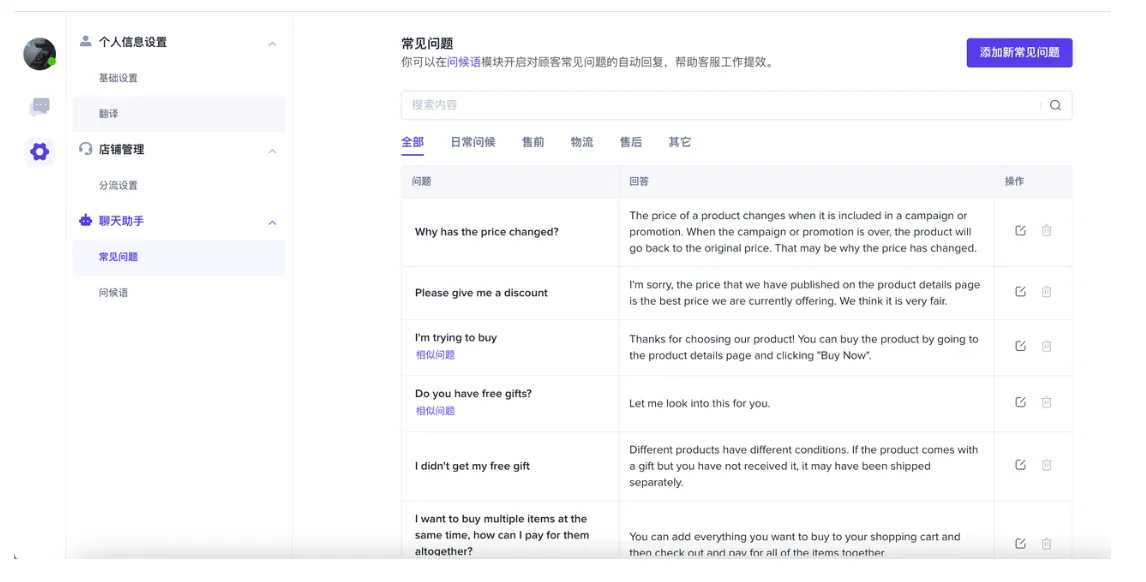
Task: Edit the 'buy multiple items' FAQ entry
Action: 1020,543
